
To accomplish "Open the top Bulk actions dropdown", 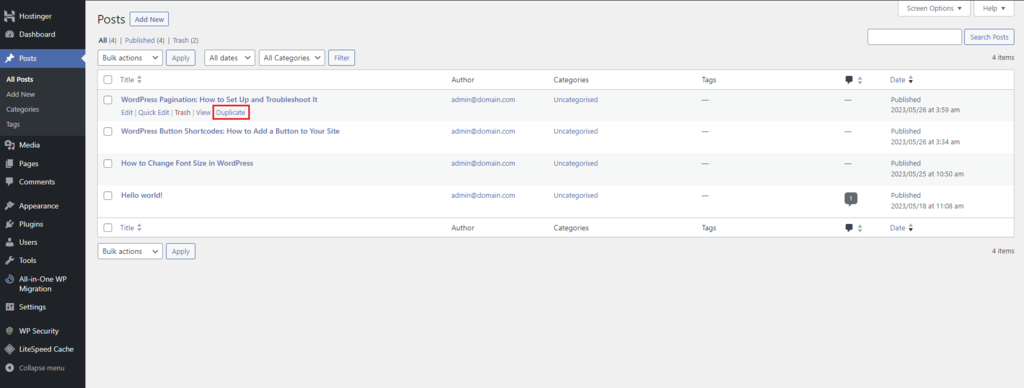I will (130, 57).
